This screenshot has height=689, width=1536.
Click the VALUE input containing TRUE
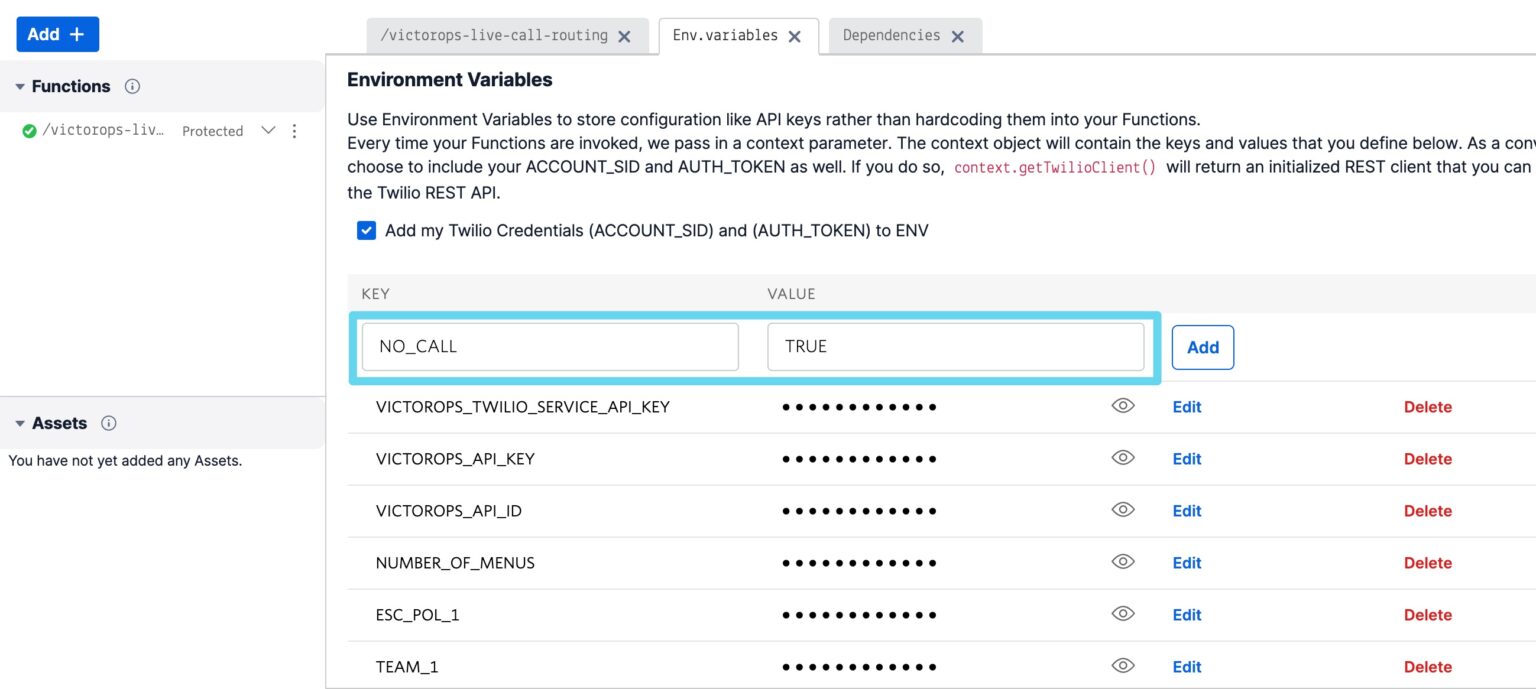coord(954,346)
